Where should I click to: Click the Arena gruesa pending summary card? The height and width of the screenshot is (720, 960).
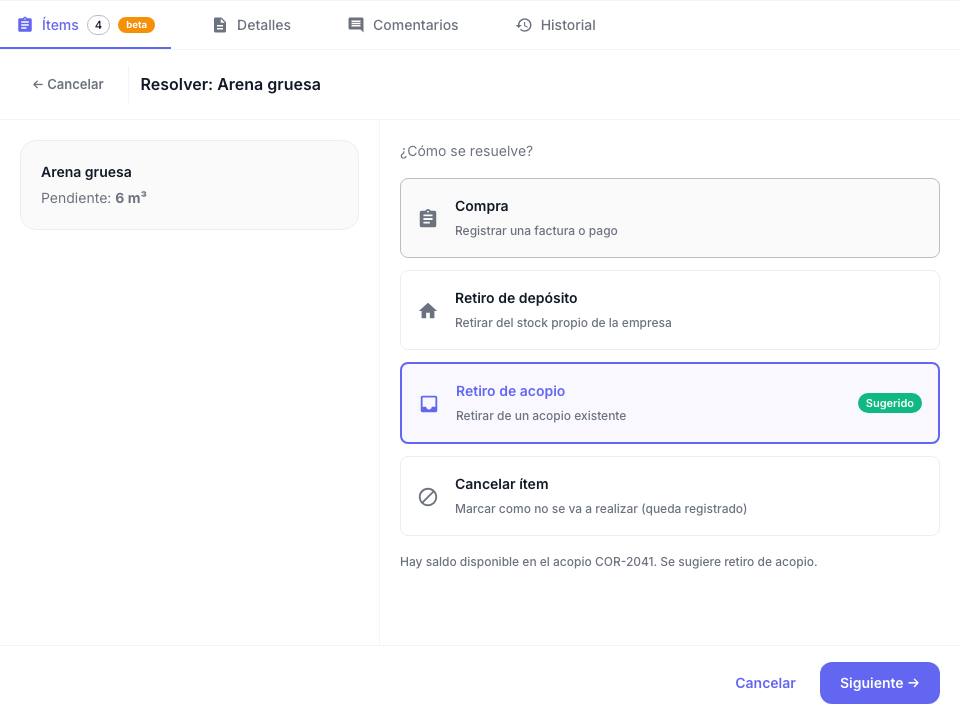pyautogui.click(x=189, y=185)
